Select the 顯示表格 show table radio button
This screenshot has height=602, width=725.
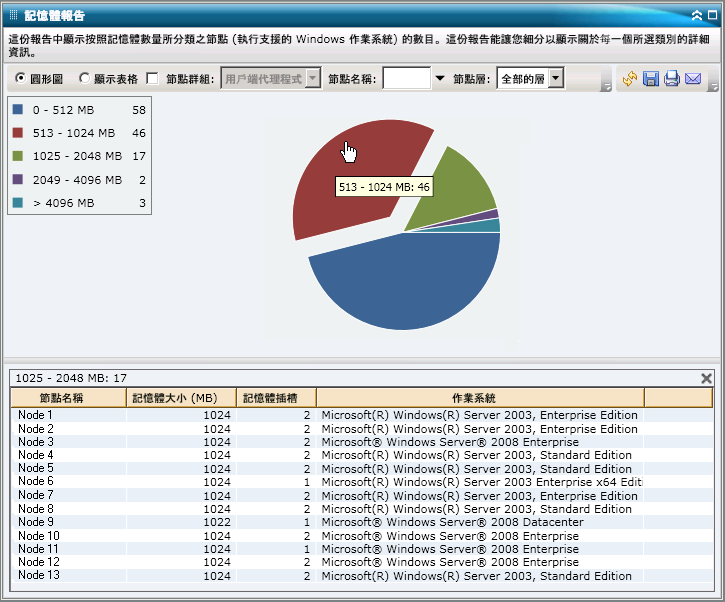coord(84,78)
